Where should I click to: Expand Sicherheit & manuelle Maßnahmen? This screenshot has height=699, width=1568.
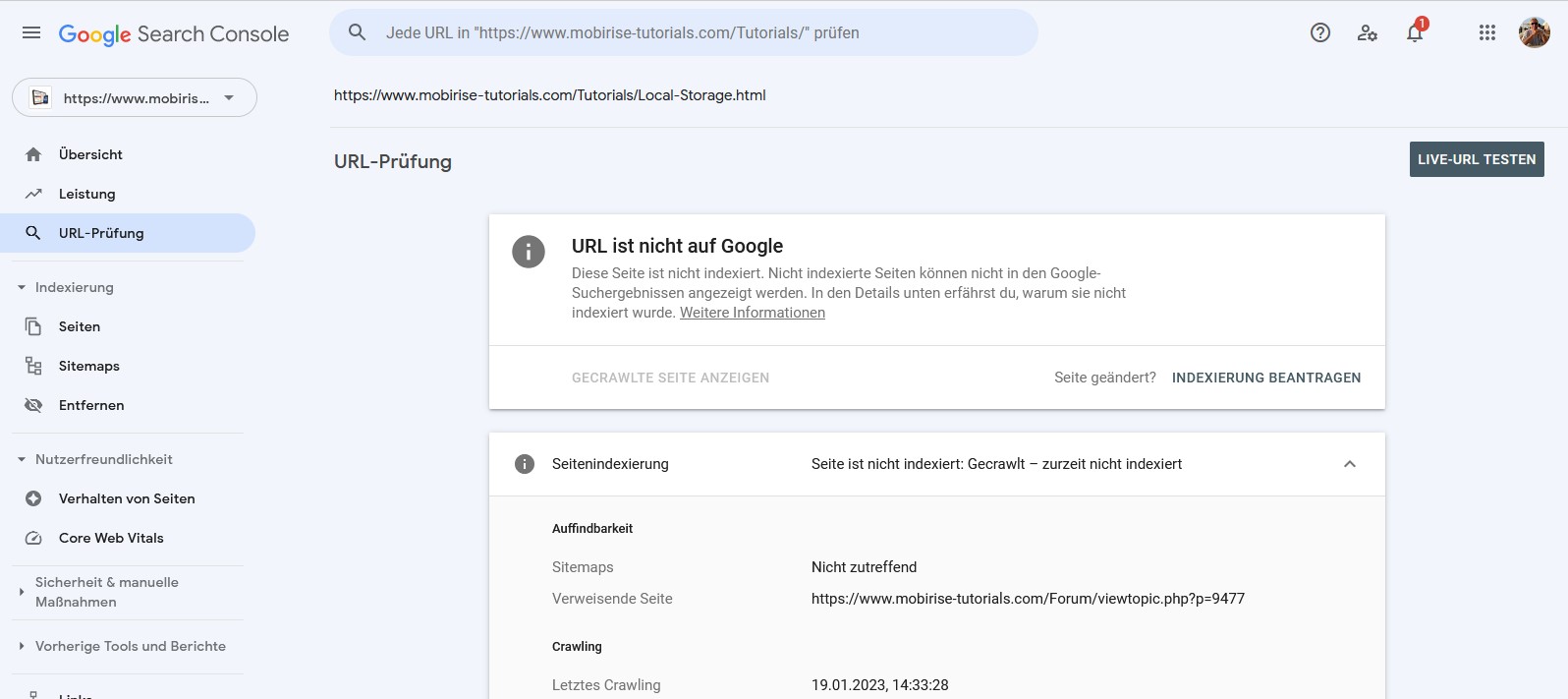click(x=22, y=592)
